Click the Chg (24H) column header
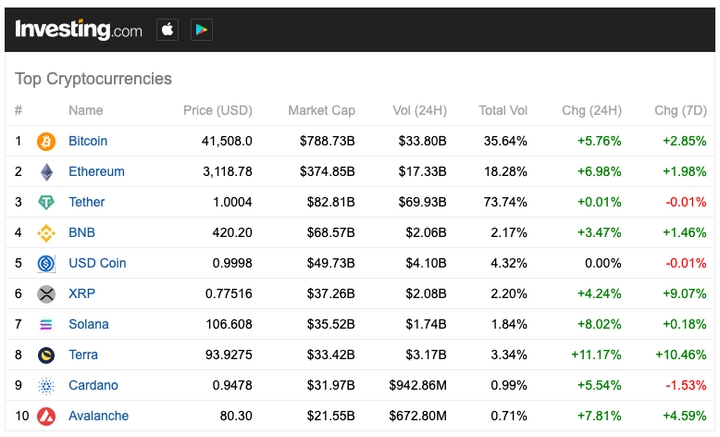The height and width of the screenshot is (437, 720). tap(591, 111)
